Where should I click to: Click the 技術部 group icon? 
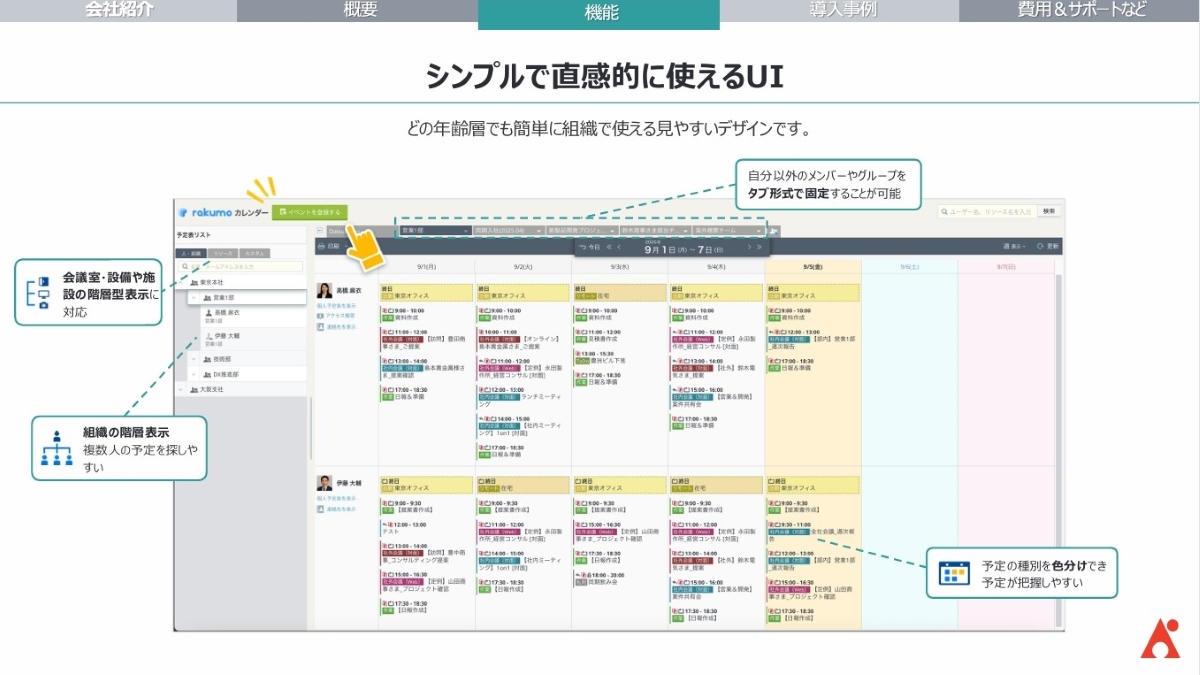tap(207, 359)
